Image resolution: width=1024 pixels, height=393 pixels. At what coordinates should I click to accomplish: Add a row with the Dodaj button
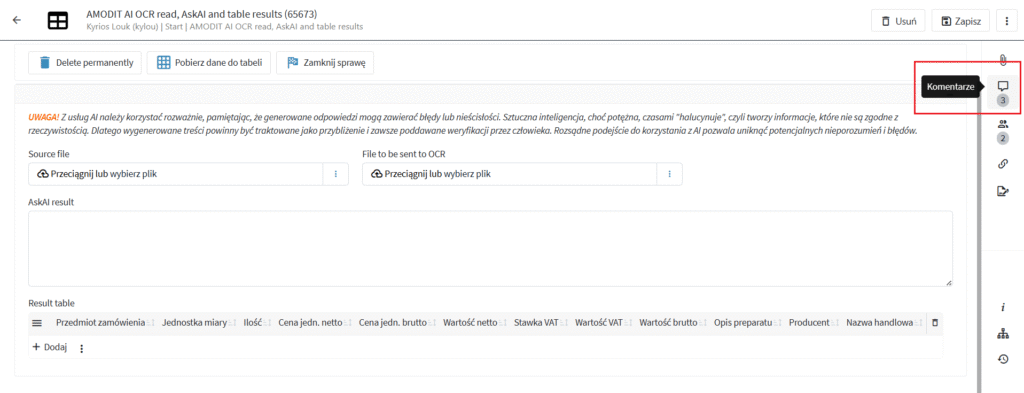(50, 348)
